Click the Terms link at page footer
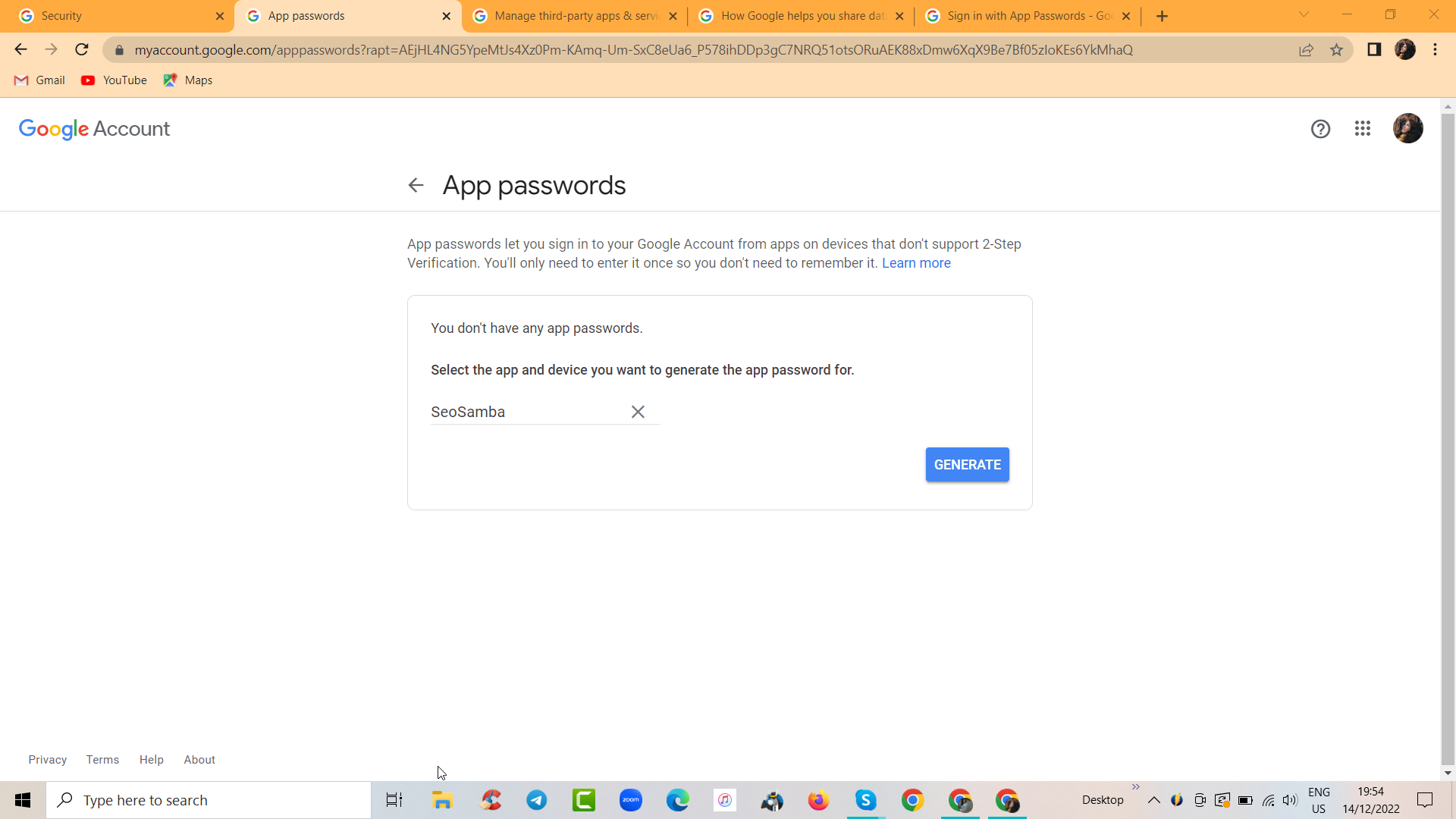The width and height of the screenshot is (1456, 819). point(102,759)
